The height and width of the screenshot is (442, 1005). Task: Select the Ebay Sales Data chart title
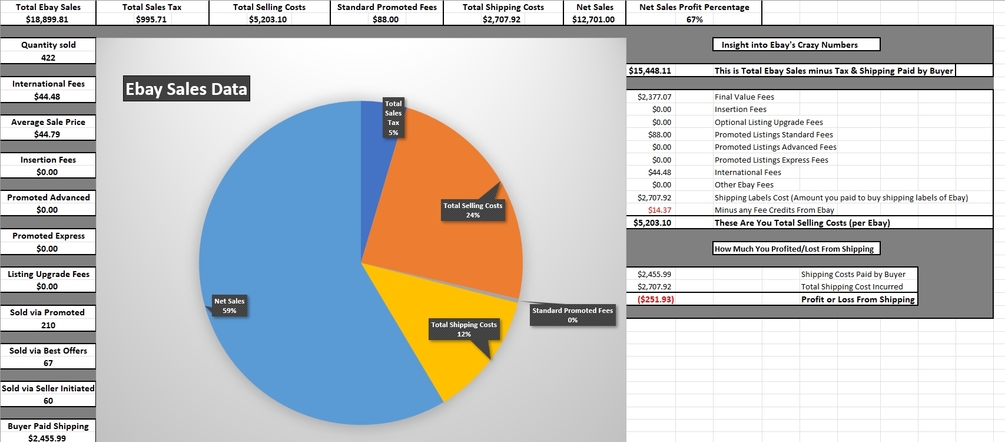pos(187,89)
